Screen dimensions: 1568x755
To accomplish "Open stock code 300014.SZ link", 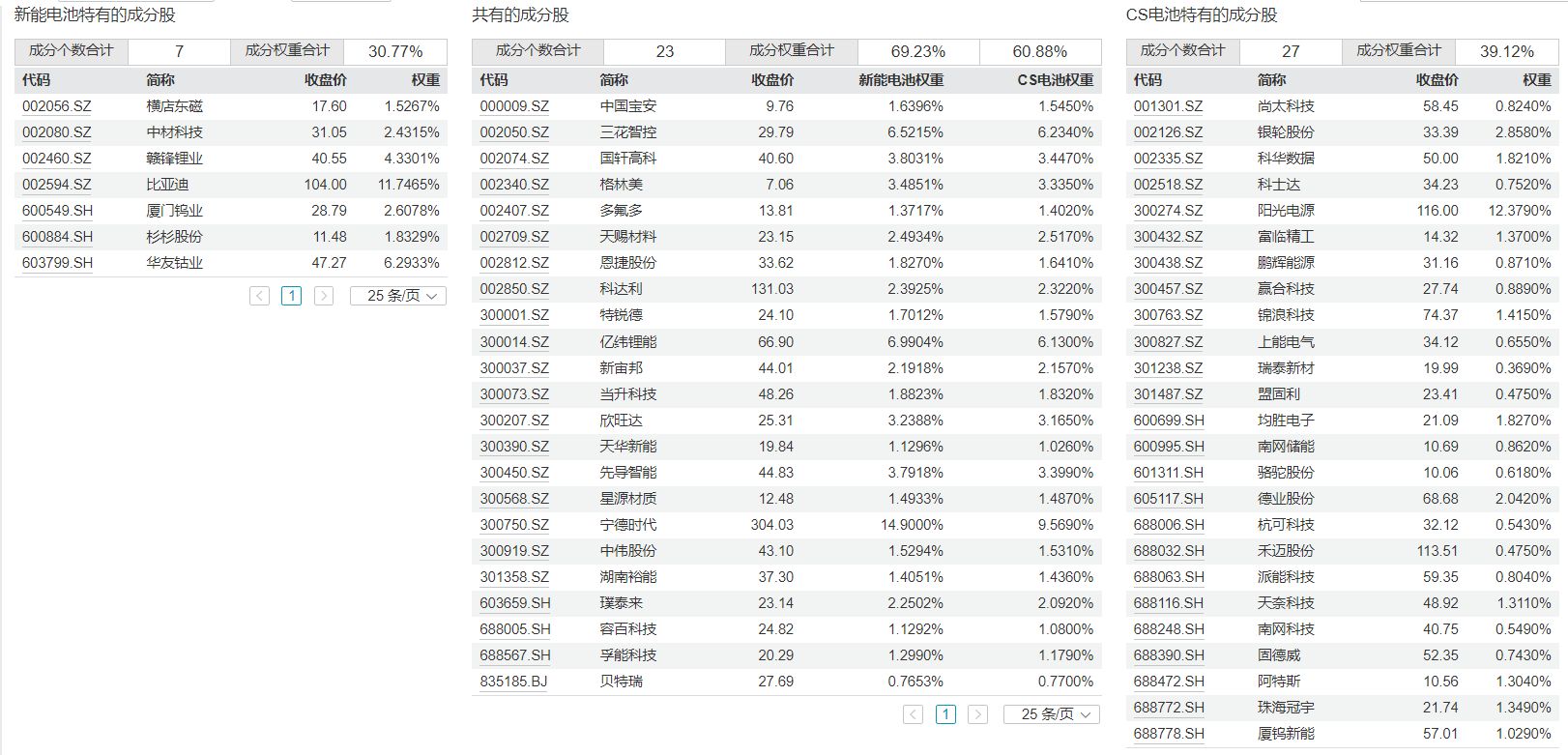I will coord(514,342).
